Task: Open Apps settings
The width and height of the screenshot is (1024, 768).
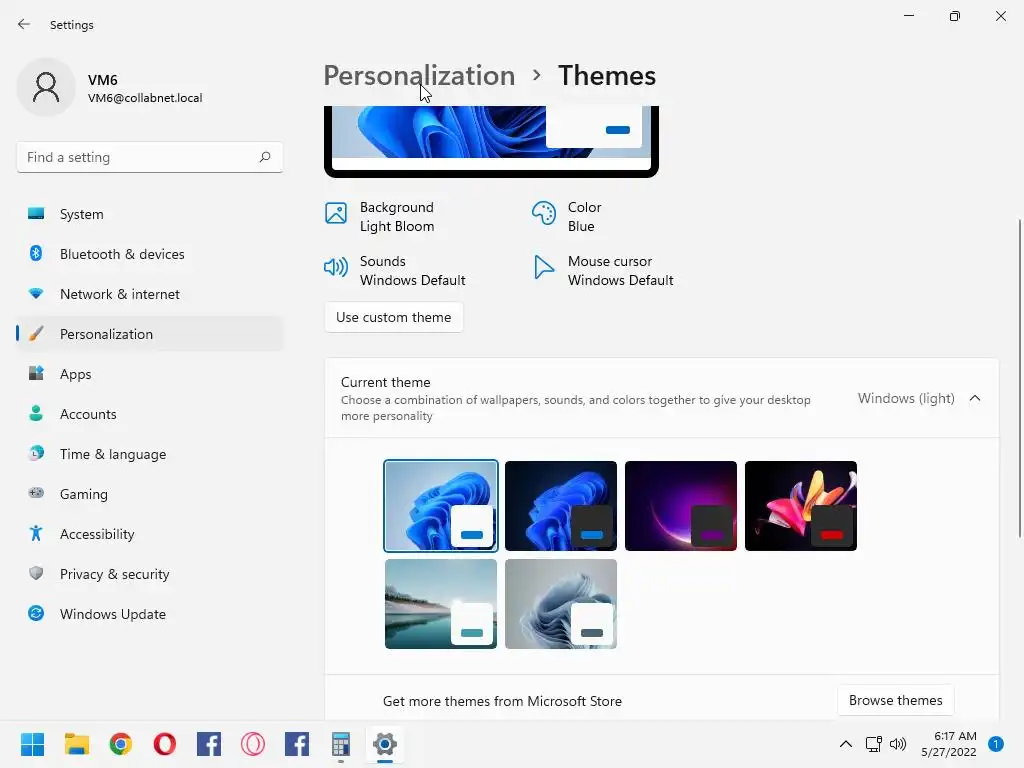Action: click(x=150, y=374)
